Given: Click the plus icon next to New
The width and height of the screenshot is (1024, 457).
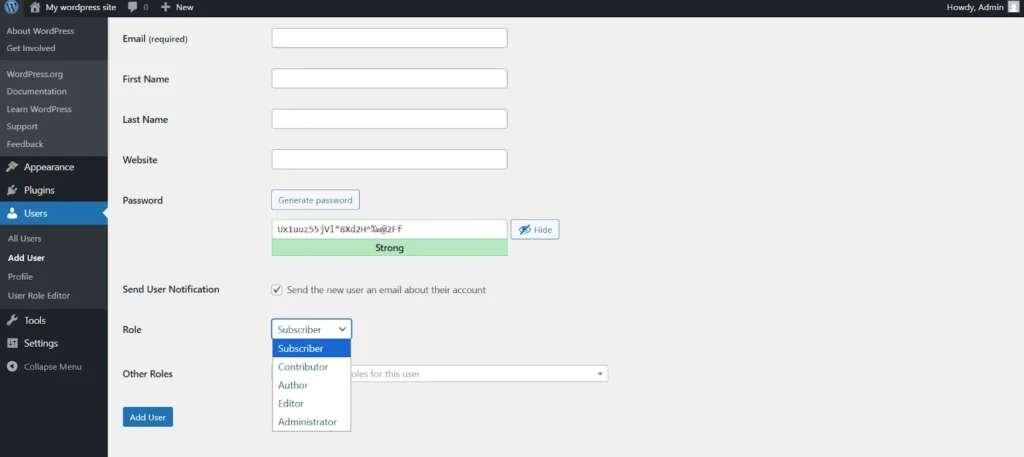Looking at the screenshot, I should click(x=165, y=7).
